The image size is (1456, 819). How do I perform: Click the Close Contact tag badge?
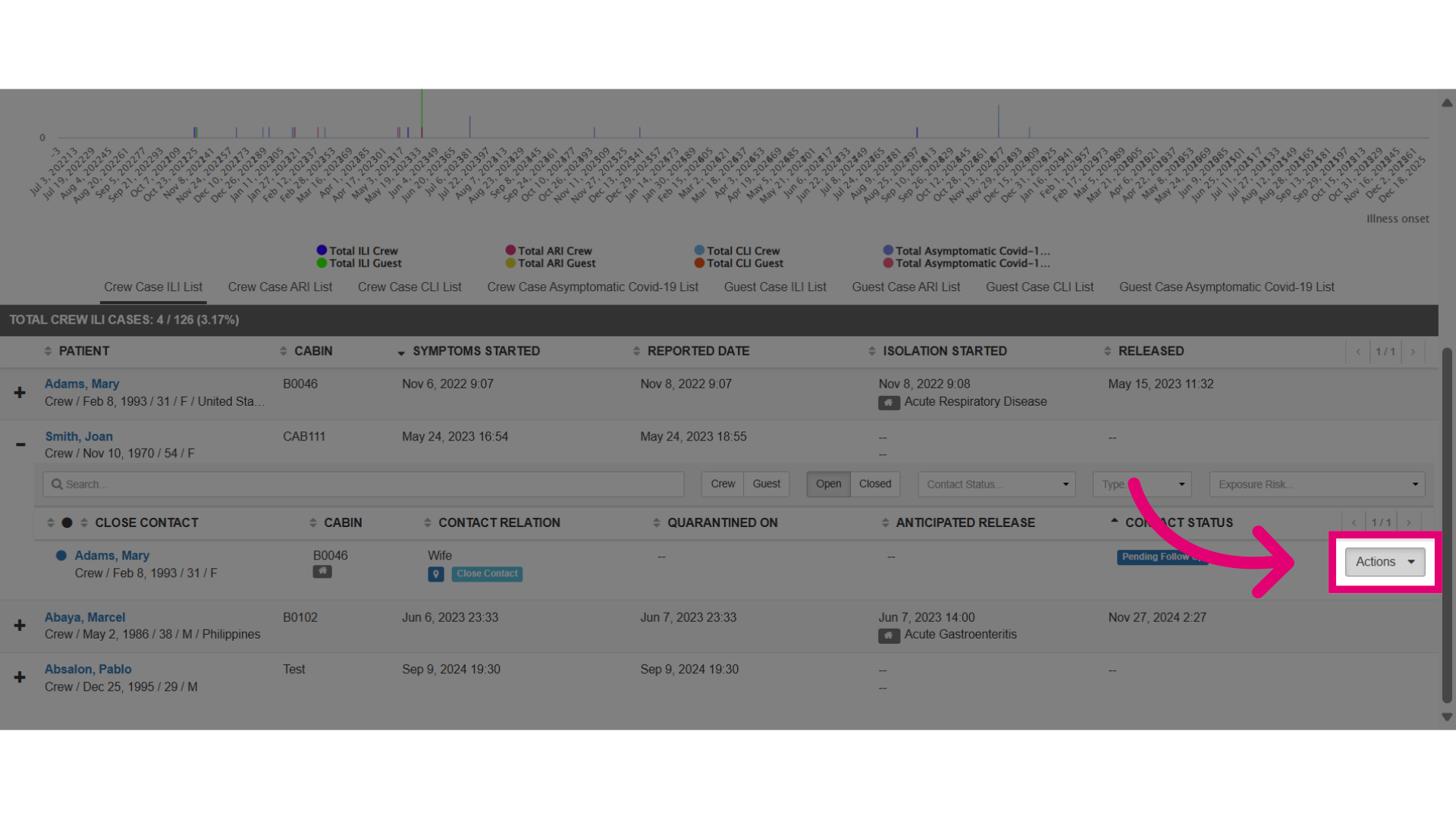487,574
